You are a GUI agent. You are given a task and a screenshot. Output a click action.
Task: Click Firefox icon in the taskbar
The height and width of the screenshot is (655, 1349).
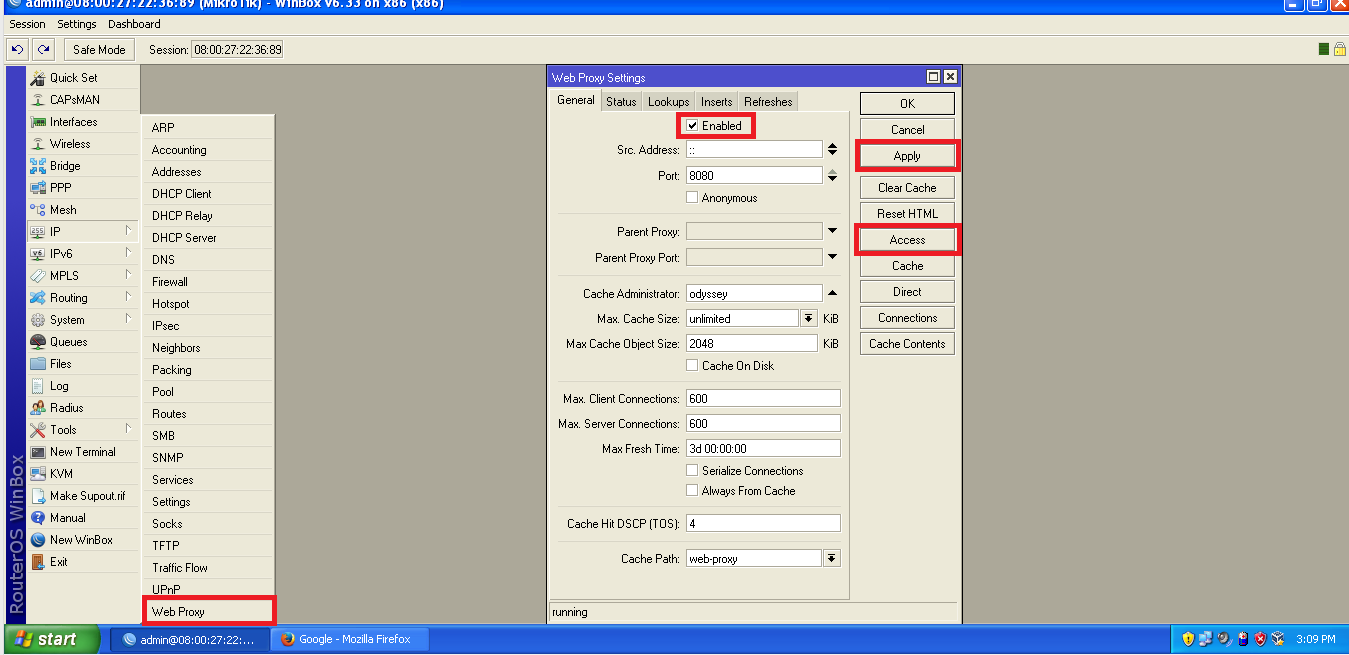pyautogui.click(x=287, y=639)
